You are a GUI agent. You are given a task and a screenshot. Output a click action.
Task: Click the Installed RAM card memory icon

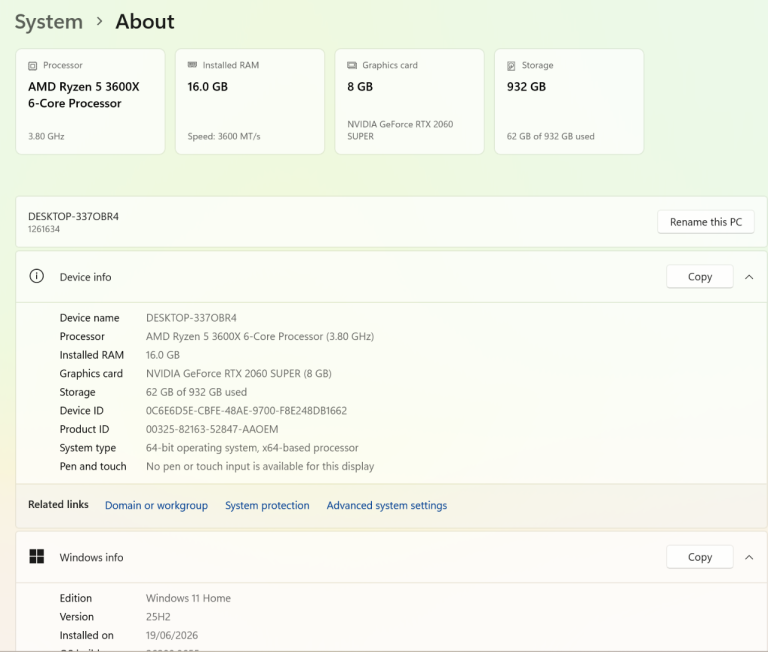(192, 65)
